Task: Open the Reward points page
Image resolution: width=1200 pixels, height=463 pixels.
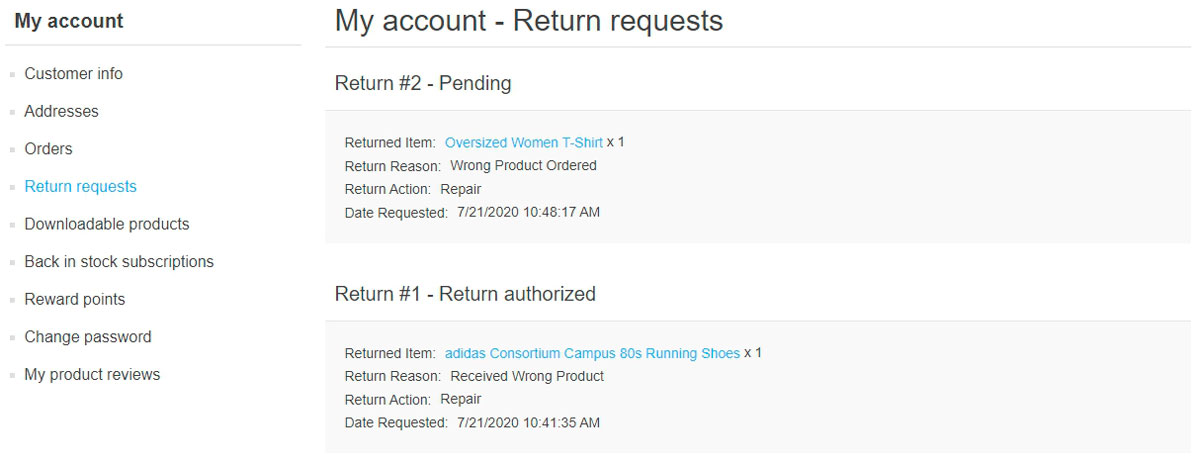Action: coord(74,299)
